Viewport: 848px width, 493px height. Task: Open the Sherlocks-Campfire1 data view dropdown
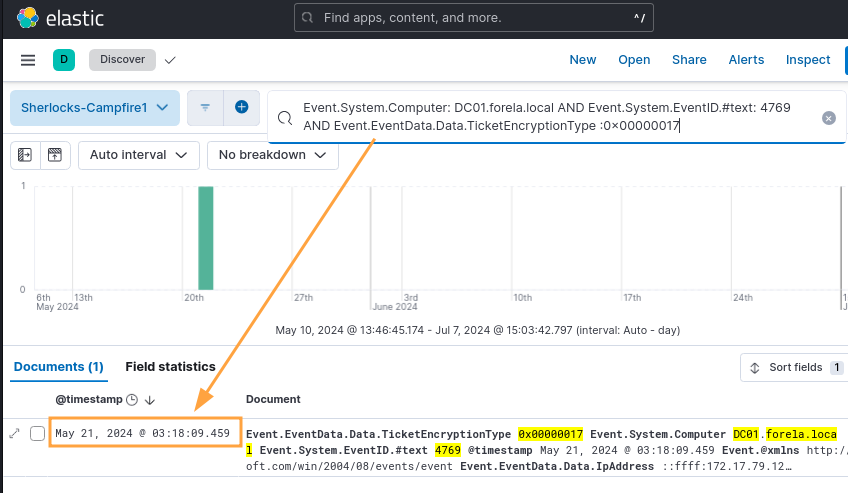94,107
